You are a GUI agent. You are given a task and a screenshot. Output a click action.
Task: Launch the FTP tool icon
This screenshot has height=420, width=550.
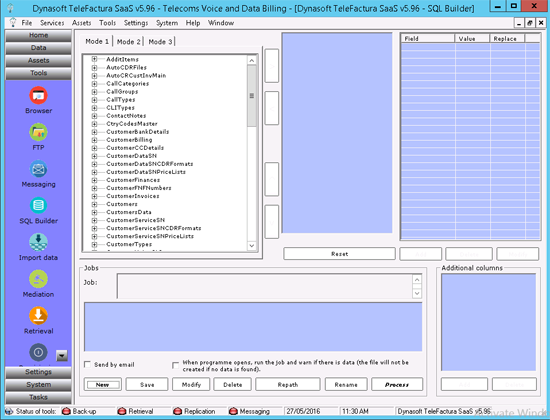pos(38,132)
